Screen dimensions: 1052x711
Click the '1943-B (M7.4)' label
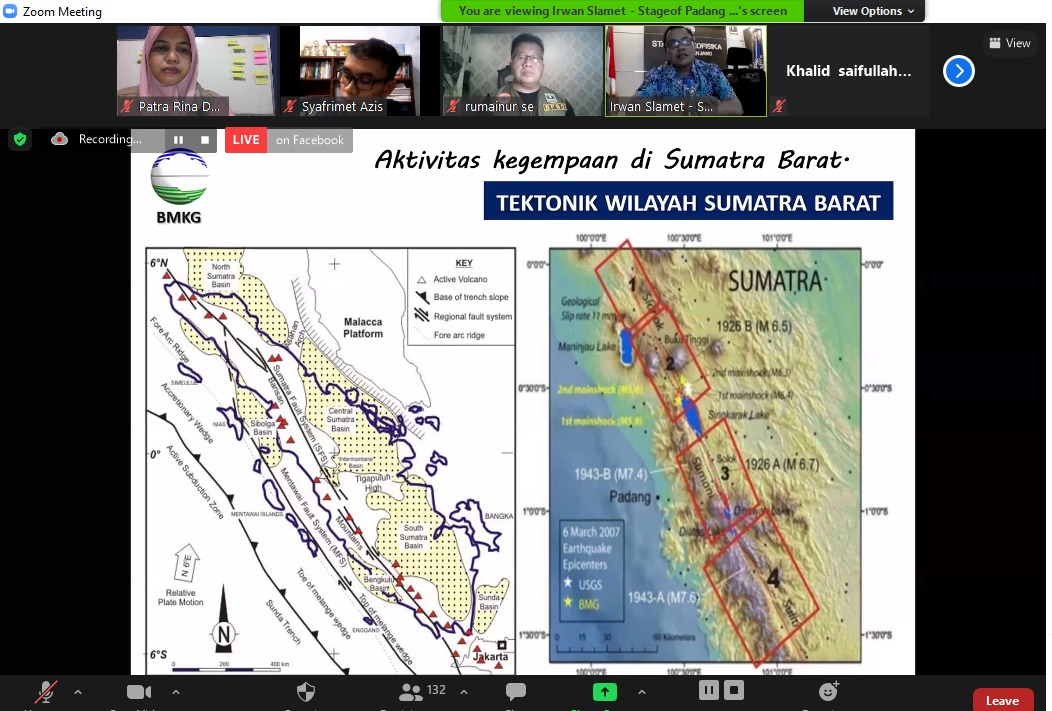pos(611,474)
